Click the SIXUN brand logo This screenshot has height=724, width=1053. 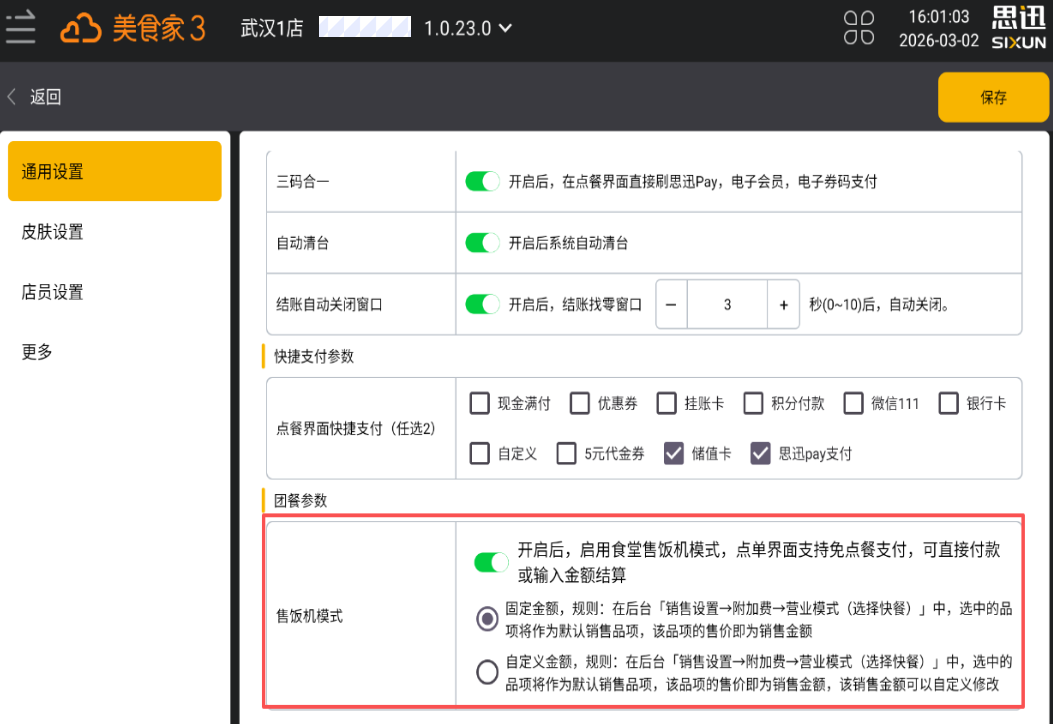click(x=1018, y=28)
